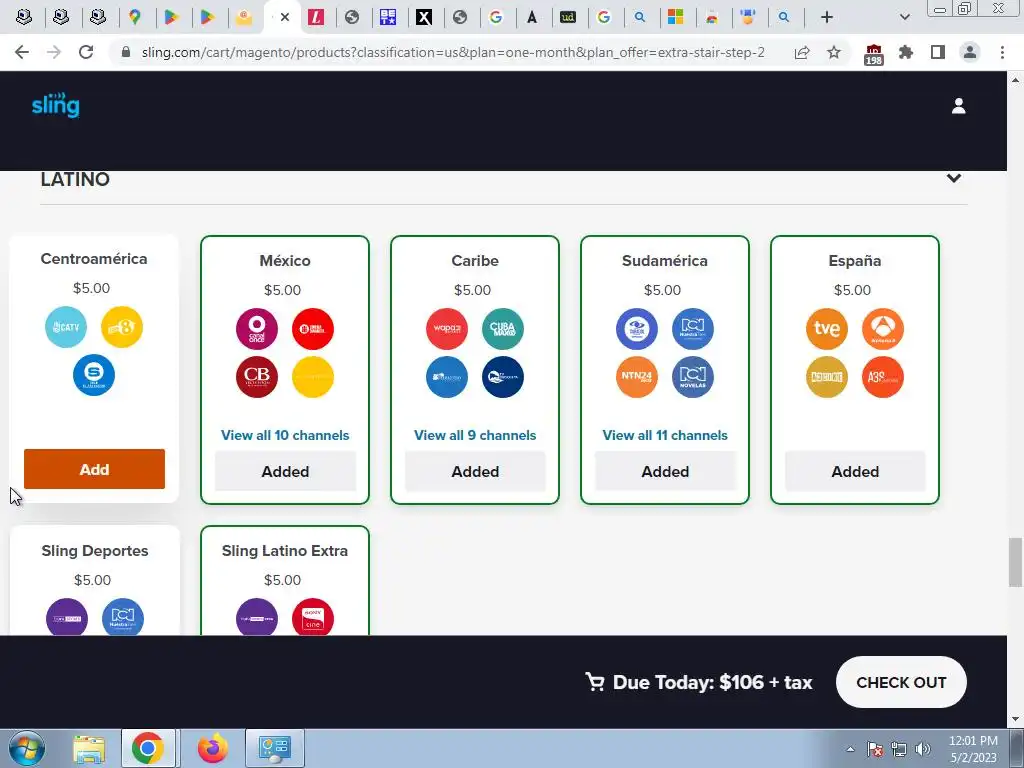
Task: Click the CHECK OUT button
Action: (901, 682)
